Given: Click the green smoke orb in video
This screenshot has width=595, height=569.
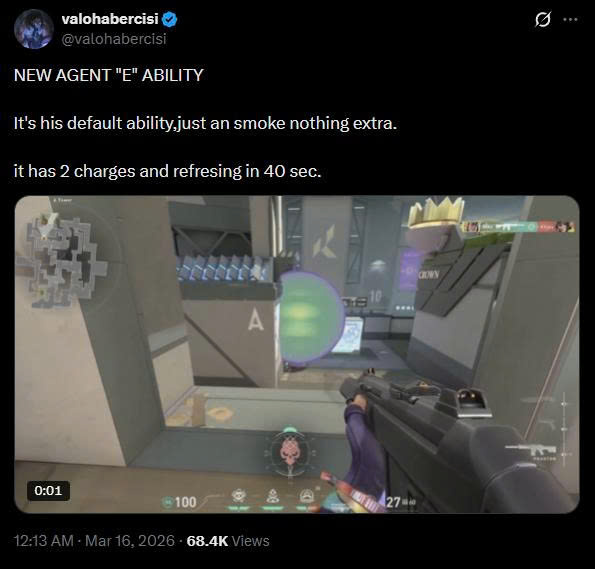Looking at the screenshot, I should tap(312, 316).
